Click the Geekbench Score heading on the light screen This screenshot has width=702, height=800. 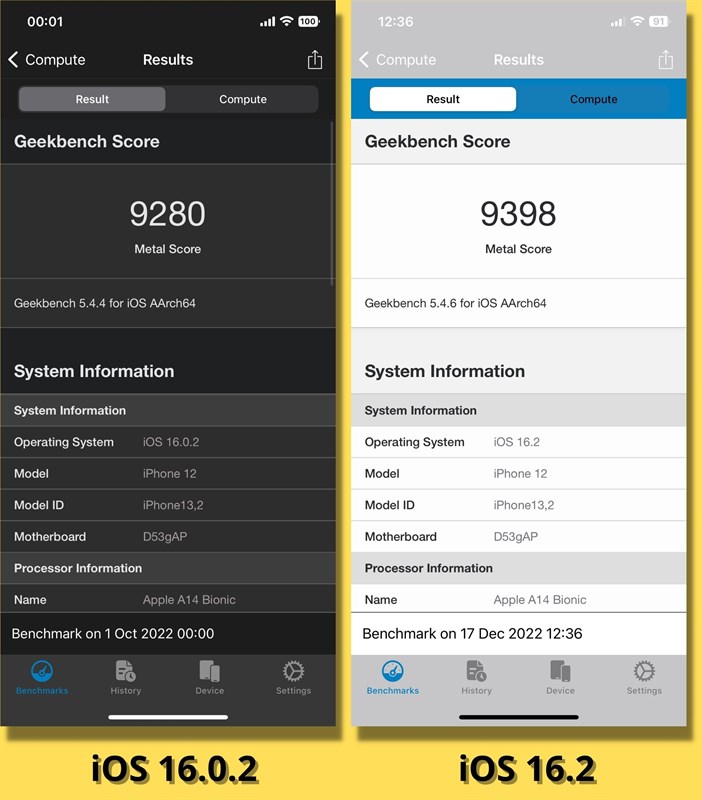tap(437, 141)
